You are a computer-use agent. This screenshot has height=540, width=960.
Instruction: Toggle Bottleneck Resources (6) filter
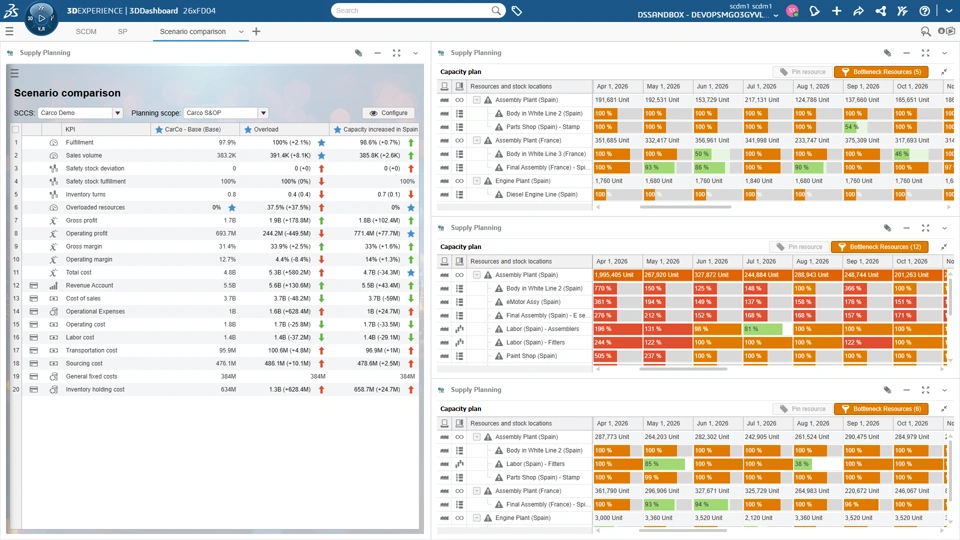pyautogui.click(x=881, y=408)
